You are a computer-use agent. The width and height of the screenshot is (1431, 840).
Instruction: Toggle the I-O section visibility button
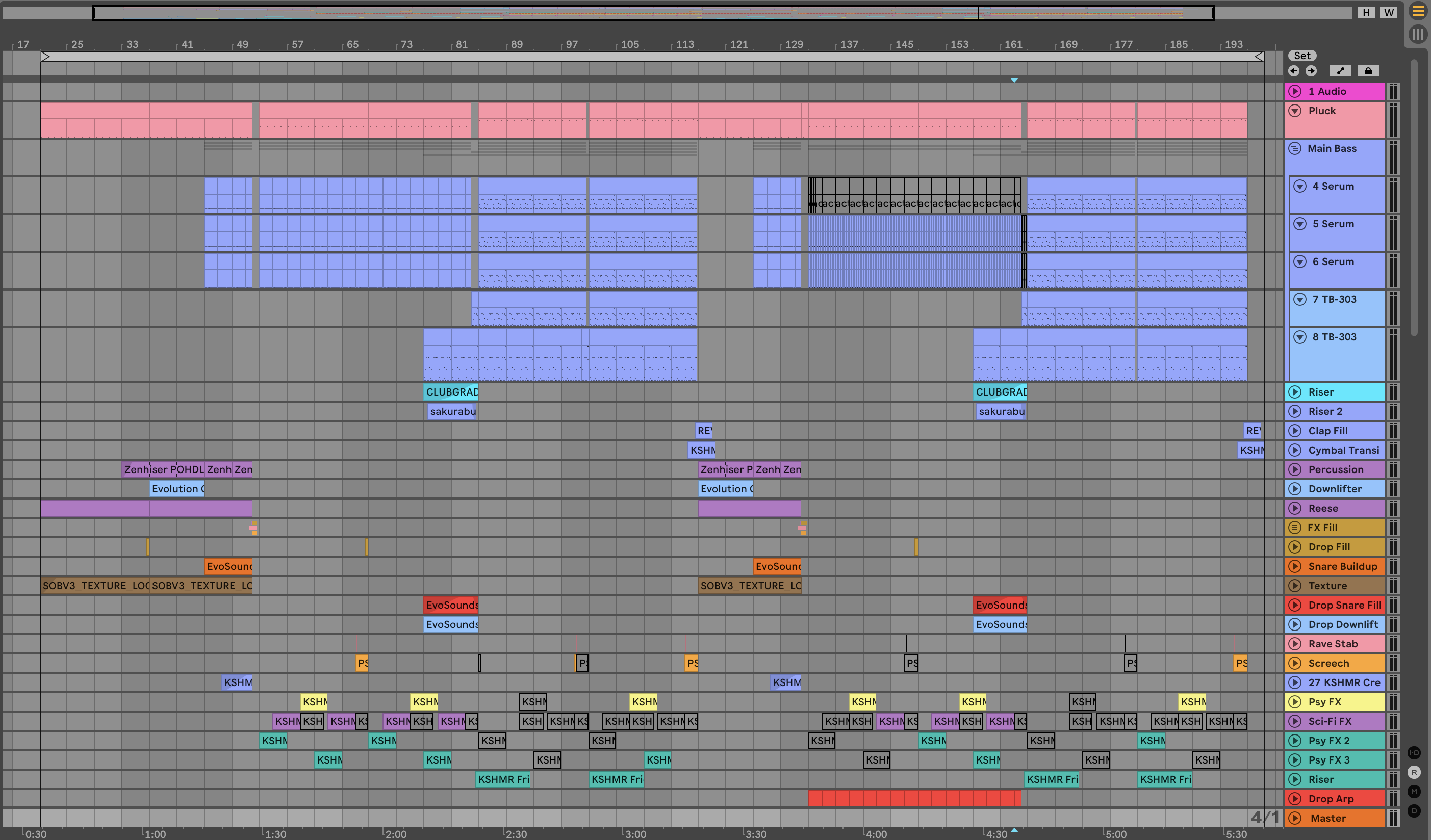(x=1414, y=753)
